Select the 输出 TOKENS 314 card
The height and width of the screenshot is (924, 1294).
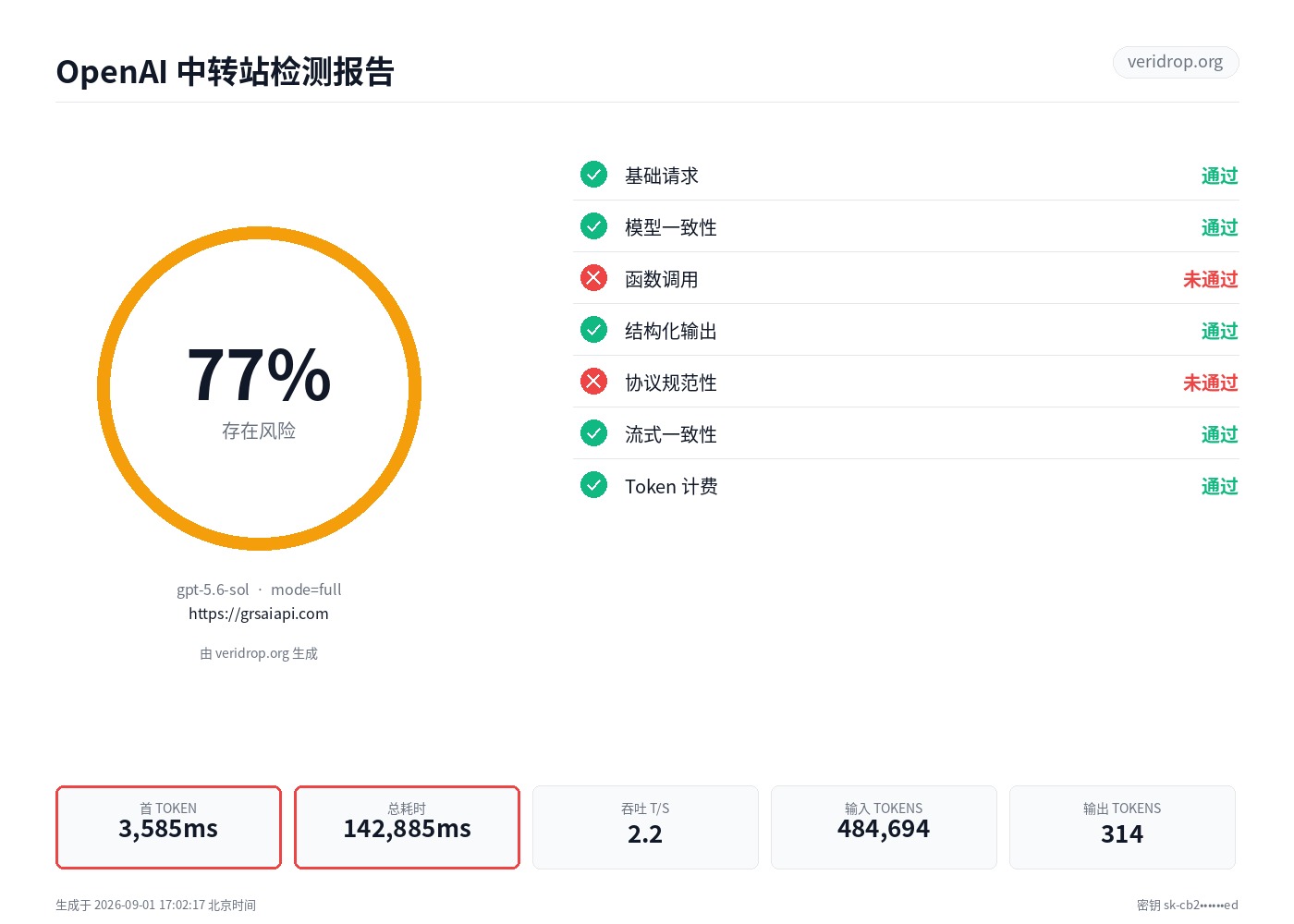(1122, 827)
